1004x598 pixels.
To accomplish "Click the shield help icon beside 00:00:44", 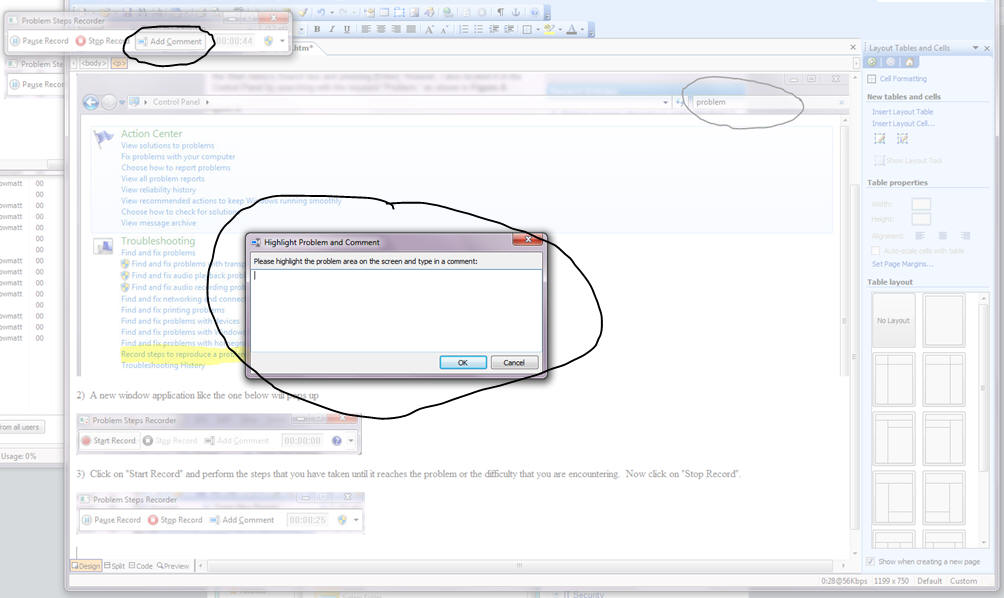I will tap(268, 41).
